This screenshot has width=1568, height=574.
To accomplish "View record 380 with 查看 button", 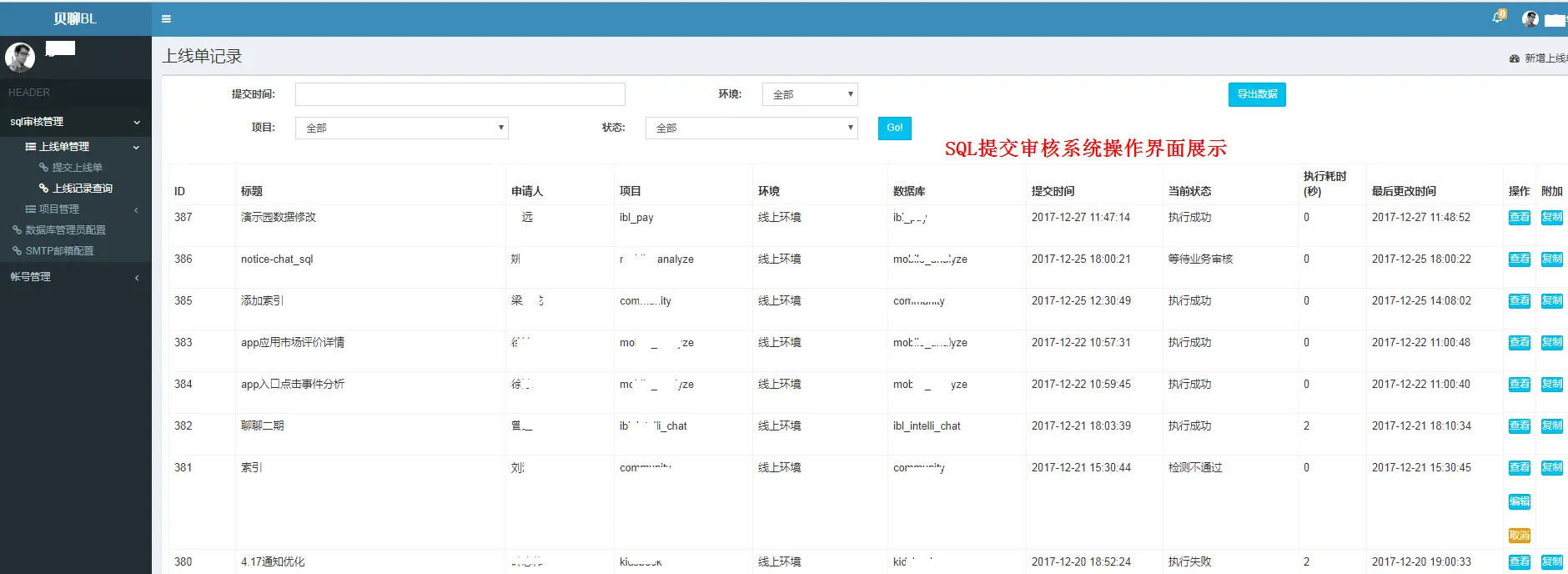I will [x=1520, y=561].
